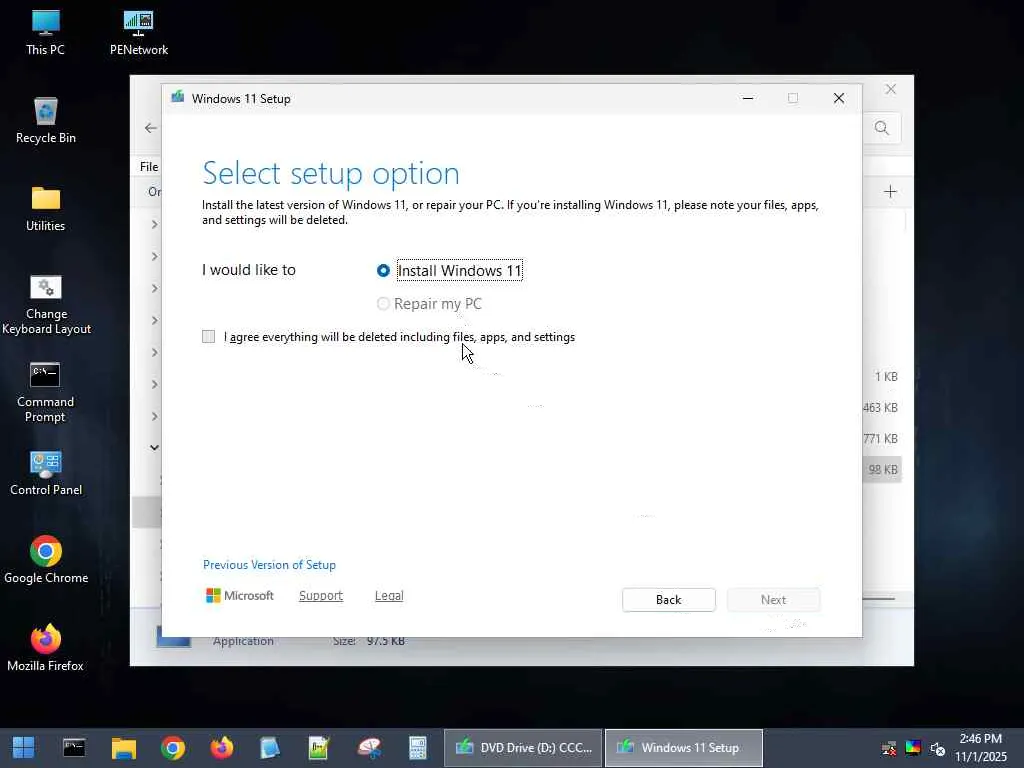Open the green chart taskbar icon
Image resolution: width=1024 pixels, height=768 pixels.
pos(319,748)
